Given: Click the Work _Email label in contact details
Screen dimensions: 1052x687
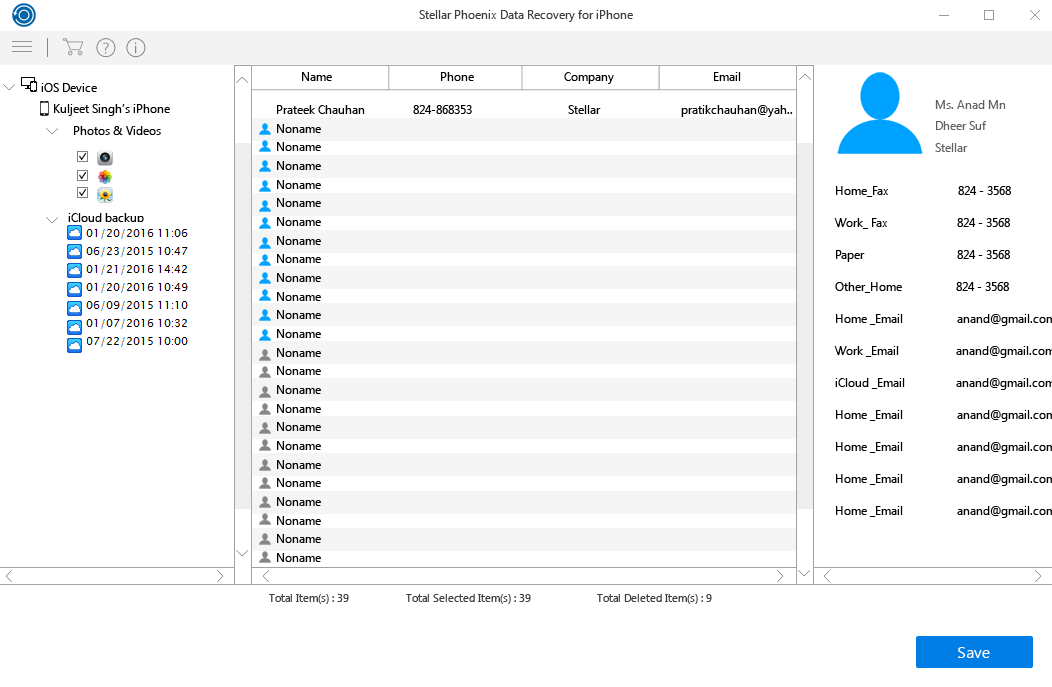Looking at the screenshot, I should tap(866, 351).
